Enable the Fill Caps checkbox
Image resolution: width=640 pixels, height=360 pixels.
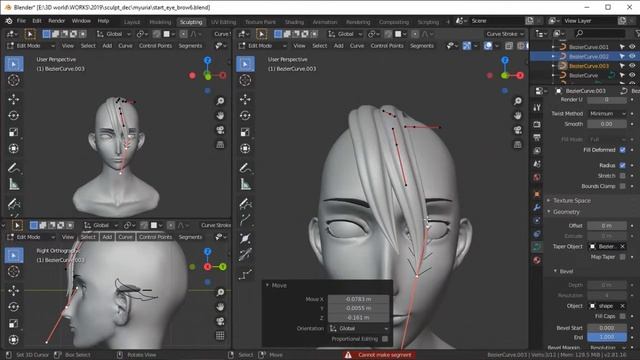tap(622, 316)
